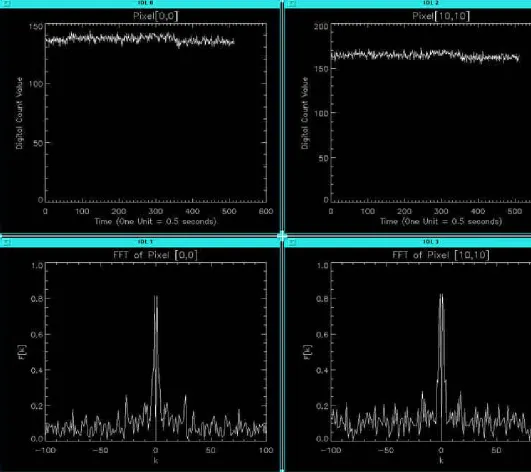Click 'Digital Count Value' label in IDL 2 window
The image size is (531, 472).
pos(305,113)
